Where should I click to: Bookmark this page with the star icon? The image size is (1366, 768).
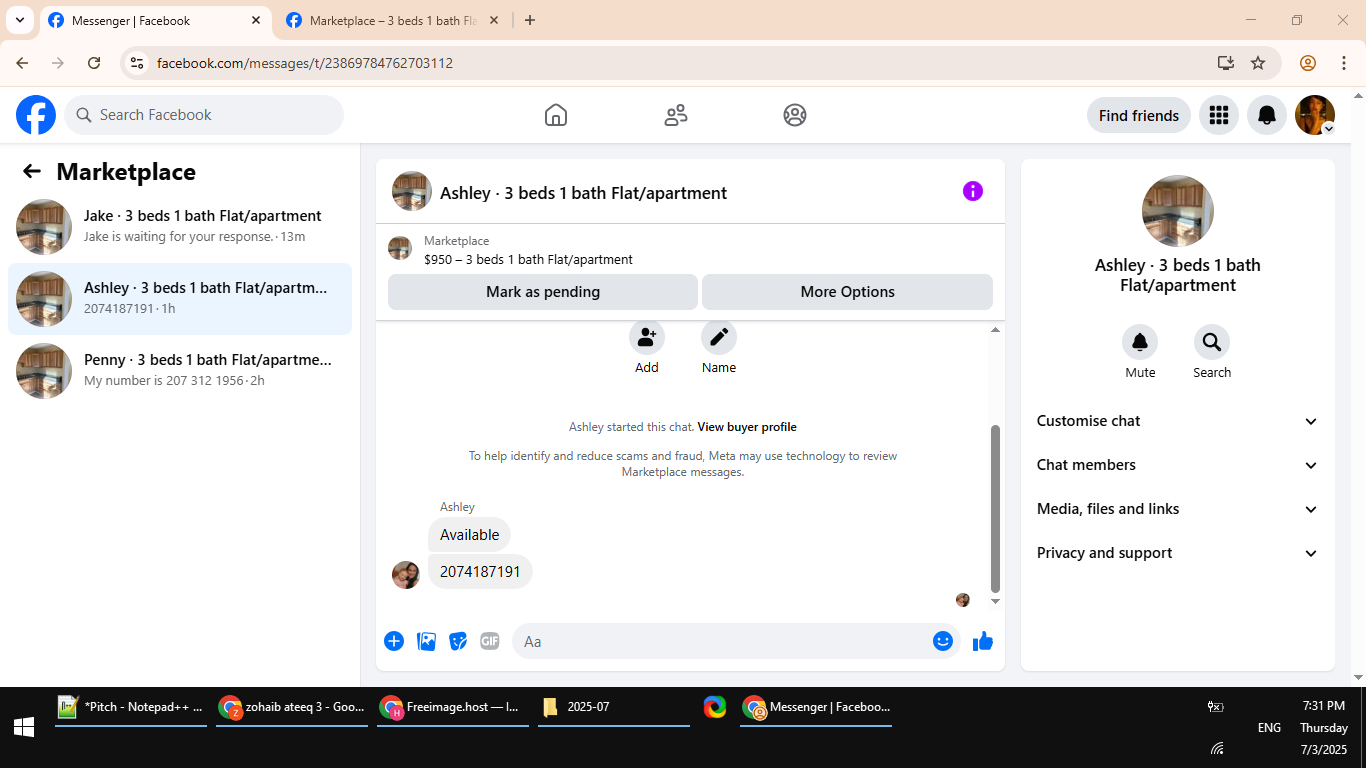1258,63
